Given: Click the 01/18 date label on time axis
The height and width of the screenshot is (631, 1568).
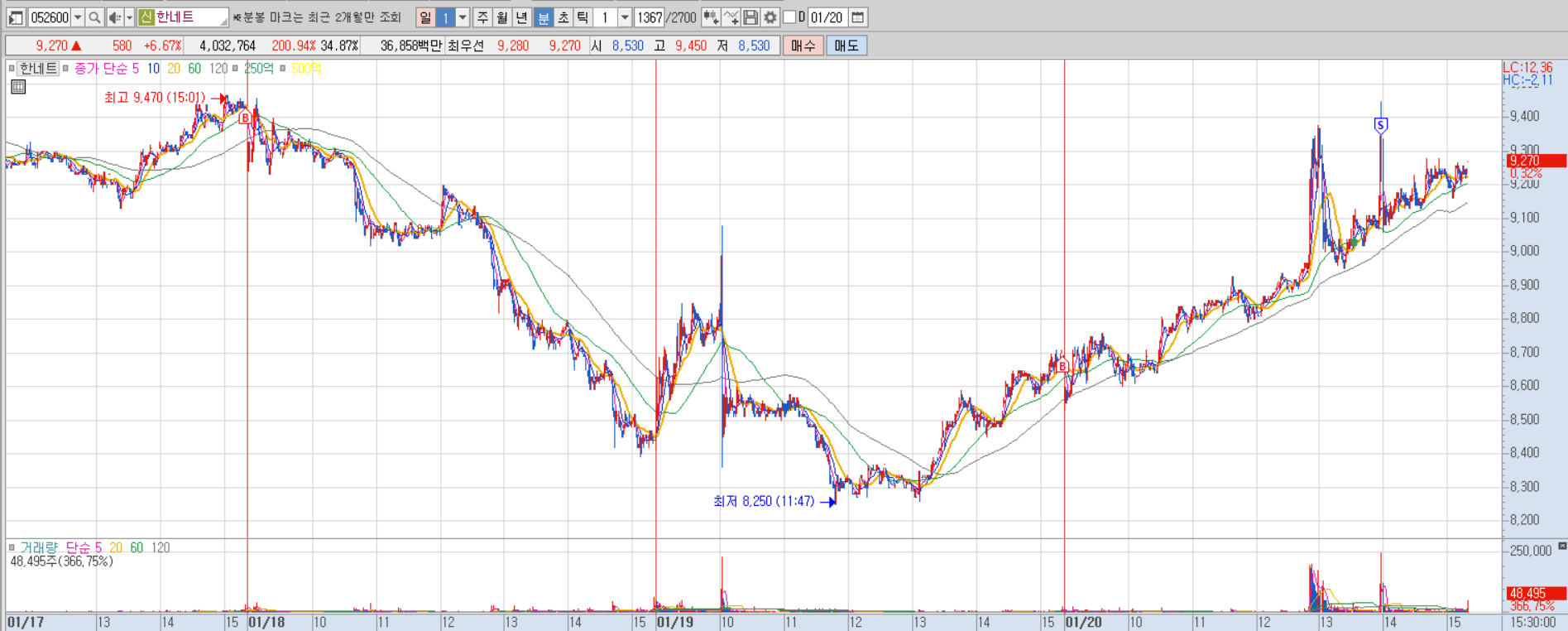Looking at the screenshot, I should pyautogui.click(x=266, y=622).
